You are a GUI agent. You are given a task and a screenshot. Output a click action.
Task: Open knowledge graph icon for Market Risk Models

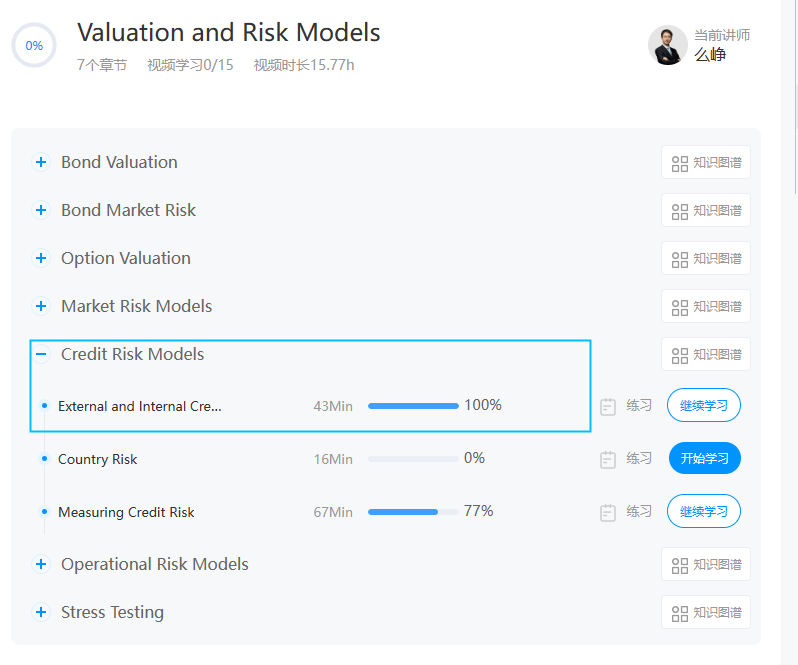click(680, 307)
